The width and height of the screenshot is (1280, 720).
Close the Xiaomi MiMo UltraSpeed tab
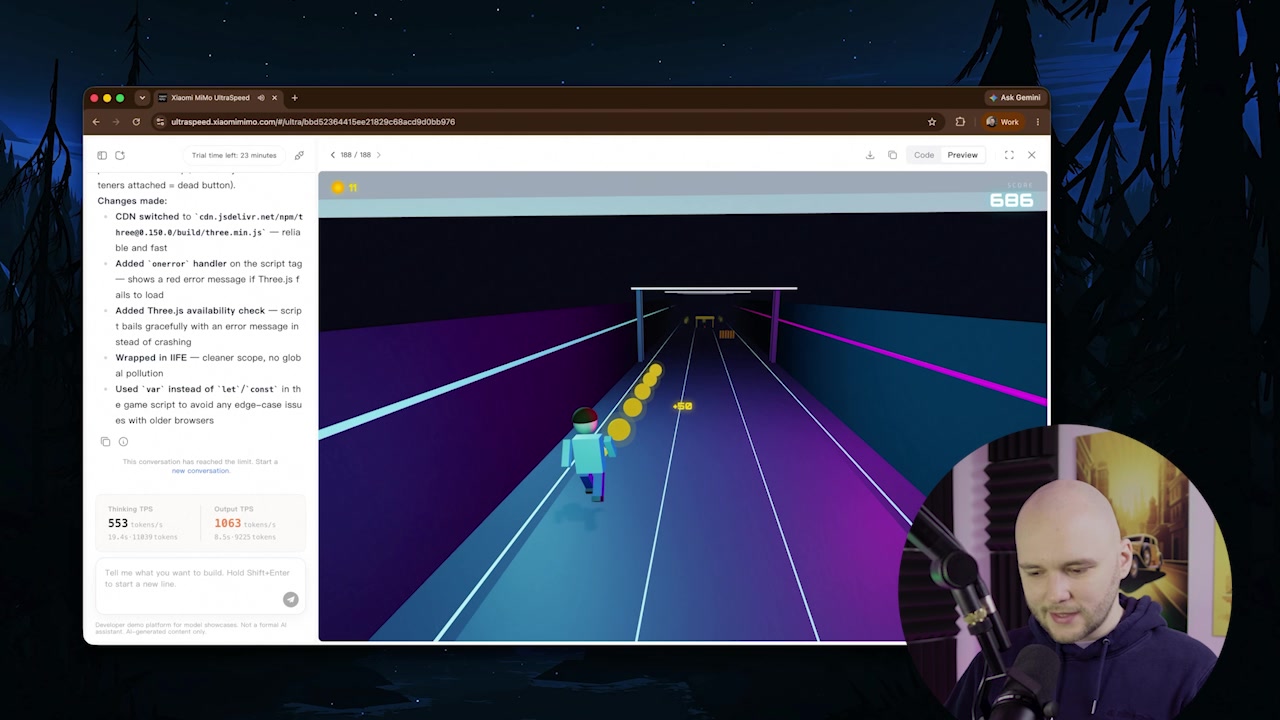(x=274, y=97)
